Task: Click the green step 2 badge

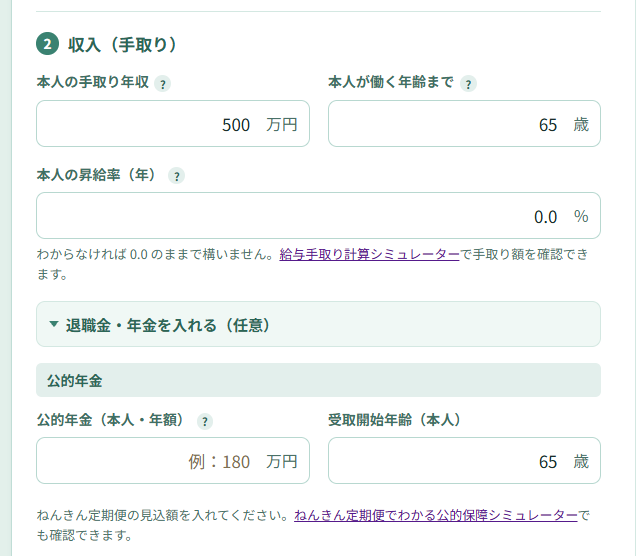Action: pos(48,44)
